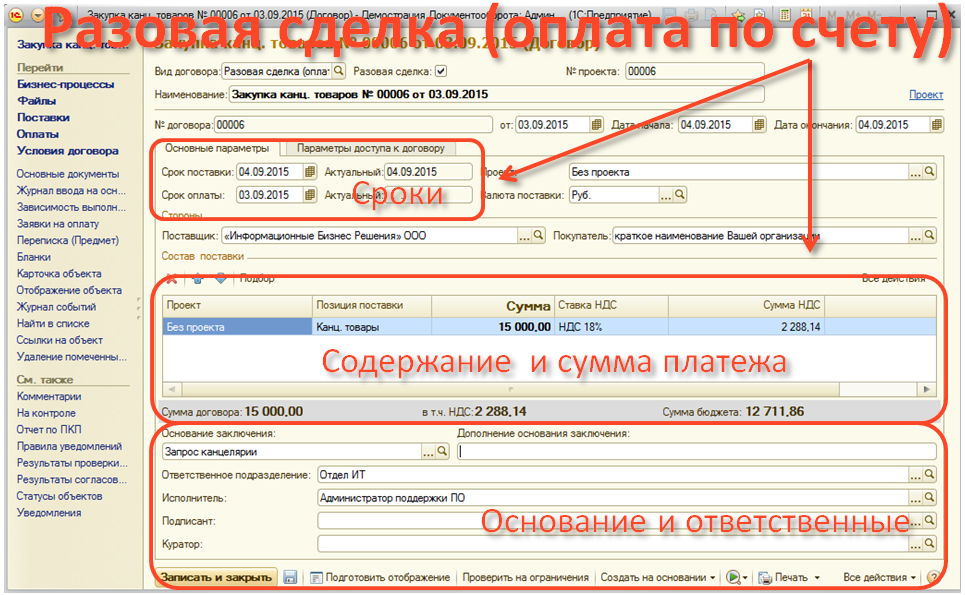The height and width of the screenshot is (595, 965).
Task: Open calendar picker for Срок оплаты
Action: pyautogui.click(x=309, y=195)
